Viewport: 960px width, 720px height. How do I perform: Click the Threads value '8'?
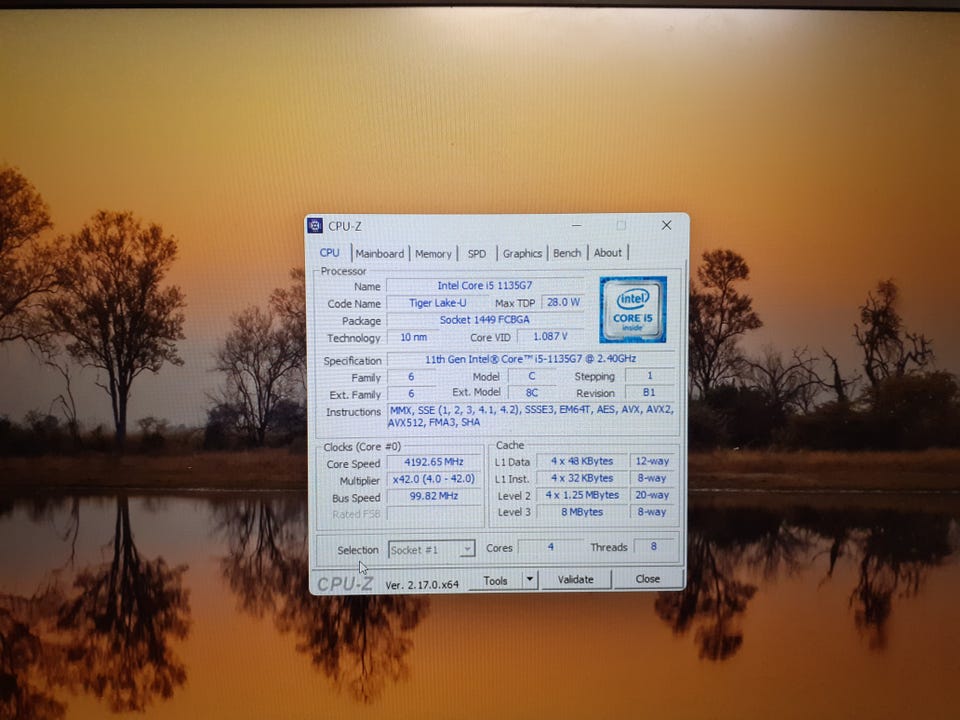[654, 546]
